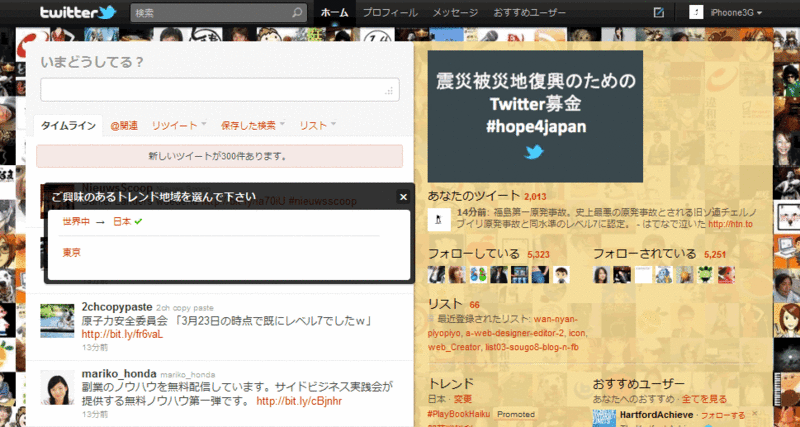Click 変更 to change trend location
This screenshot has width=800, height=427.
tap(463, 399)
